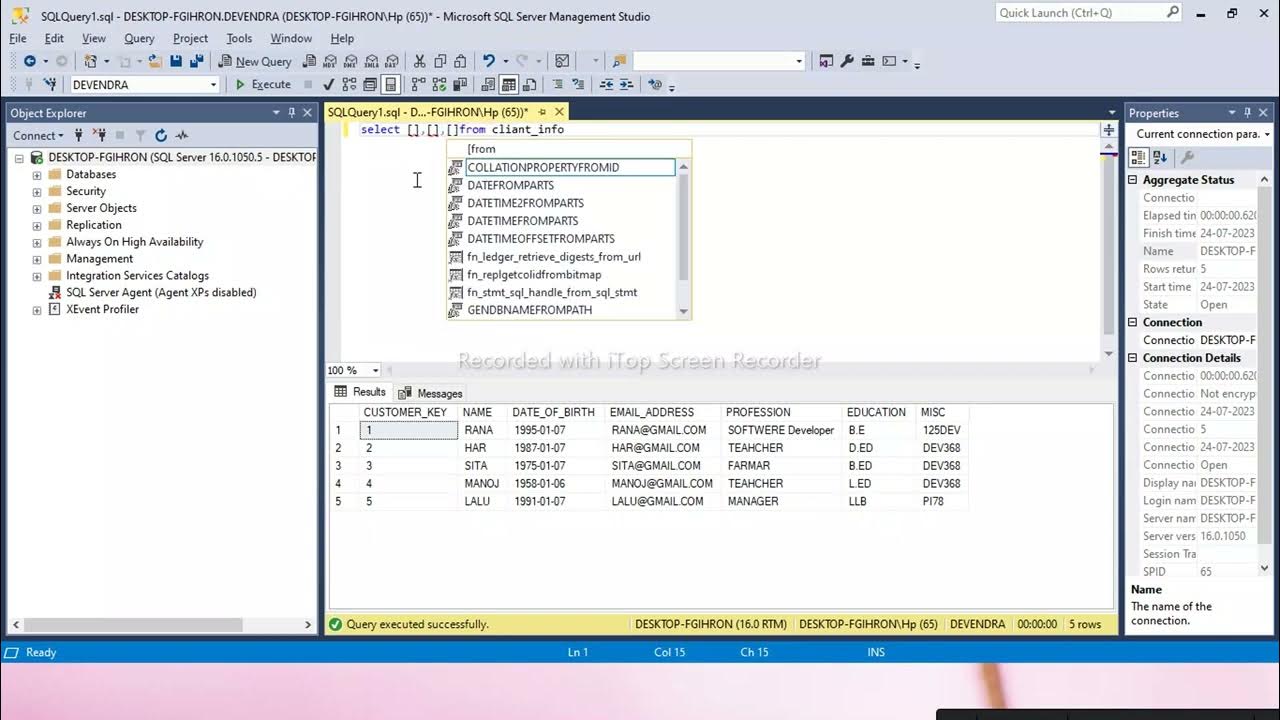Image resolution: width=1280 pixels, height=720 pixels.
Task: Open the MDX query icon
Action: click(329, 61)
